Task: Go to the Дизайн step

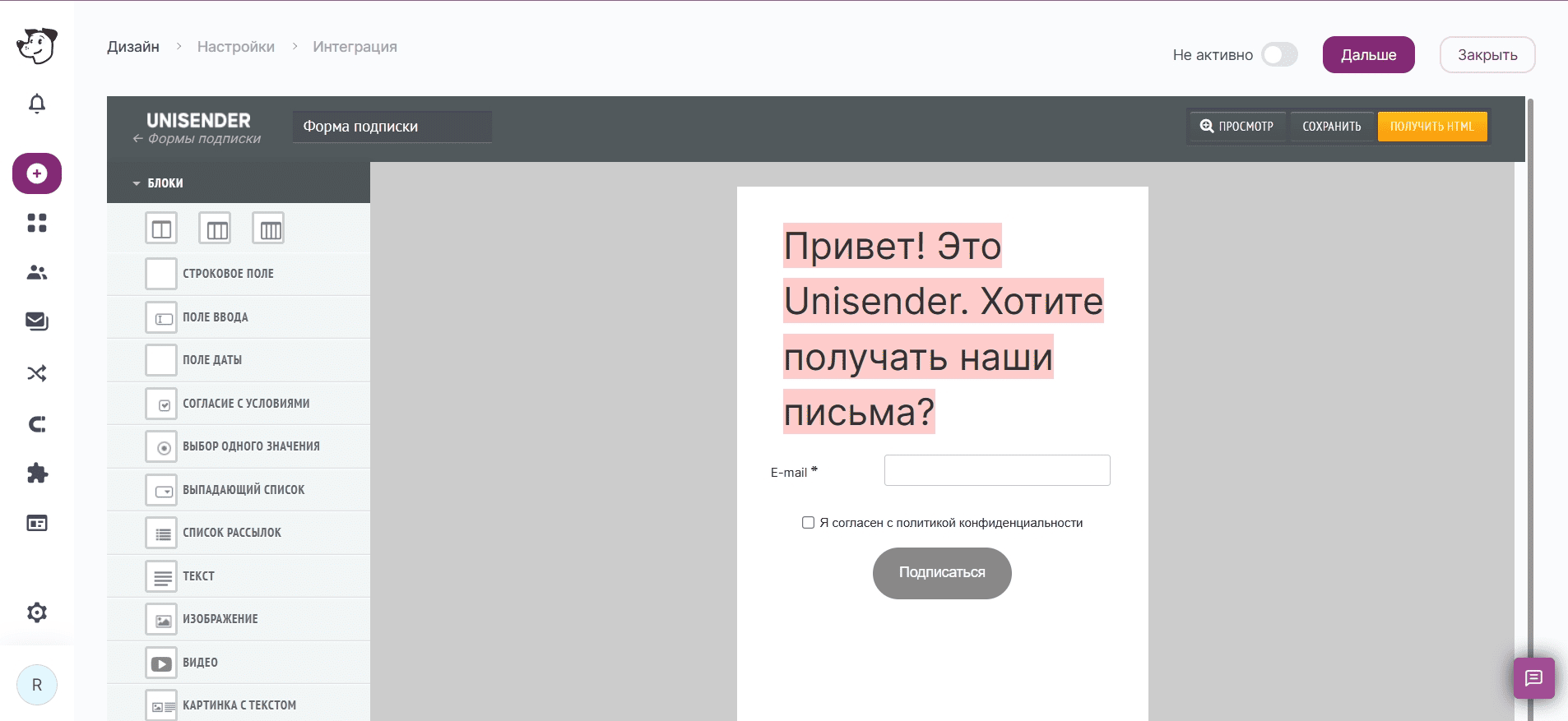Action: pyautogui.click(x=133, y=47)
